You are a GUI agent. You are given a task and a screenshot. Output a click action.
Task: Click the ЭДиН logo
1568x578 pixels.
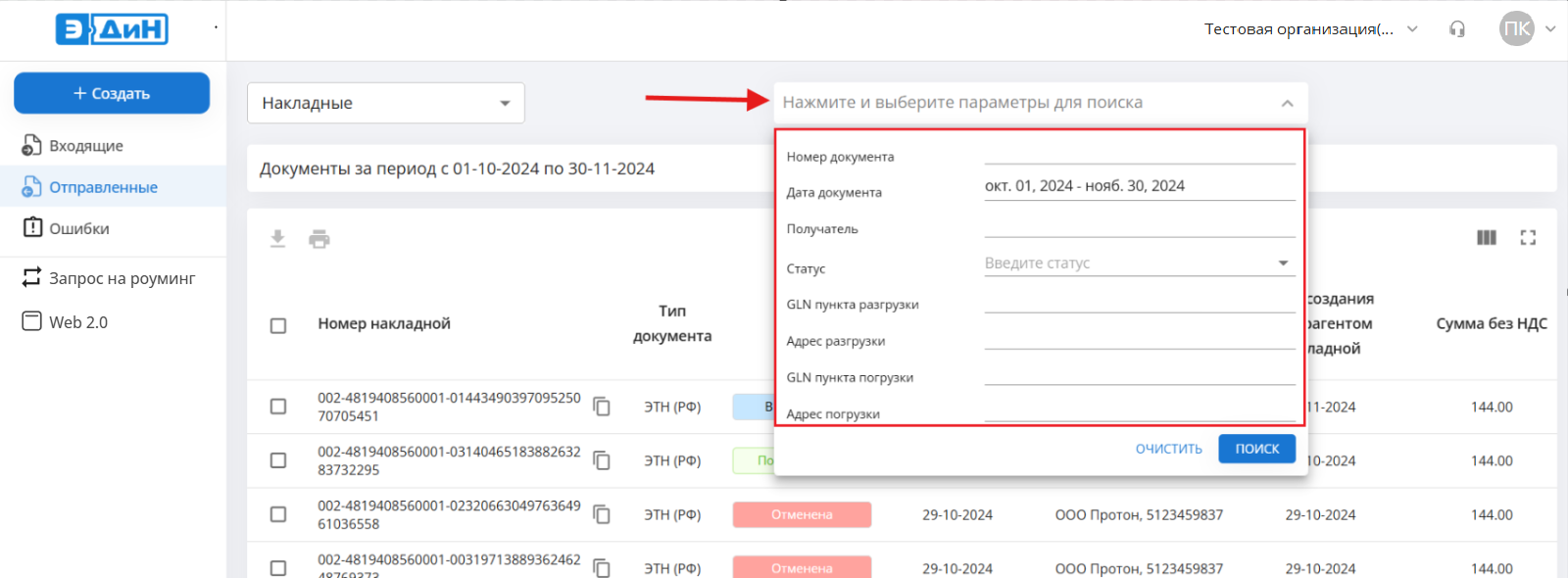coord(112,29)
